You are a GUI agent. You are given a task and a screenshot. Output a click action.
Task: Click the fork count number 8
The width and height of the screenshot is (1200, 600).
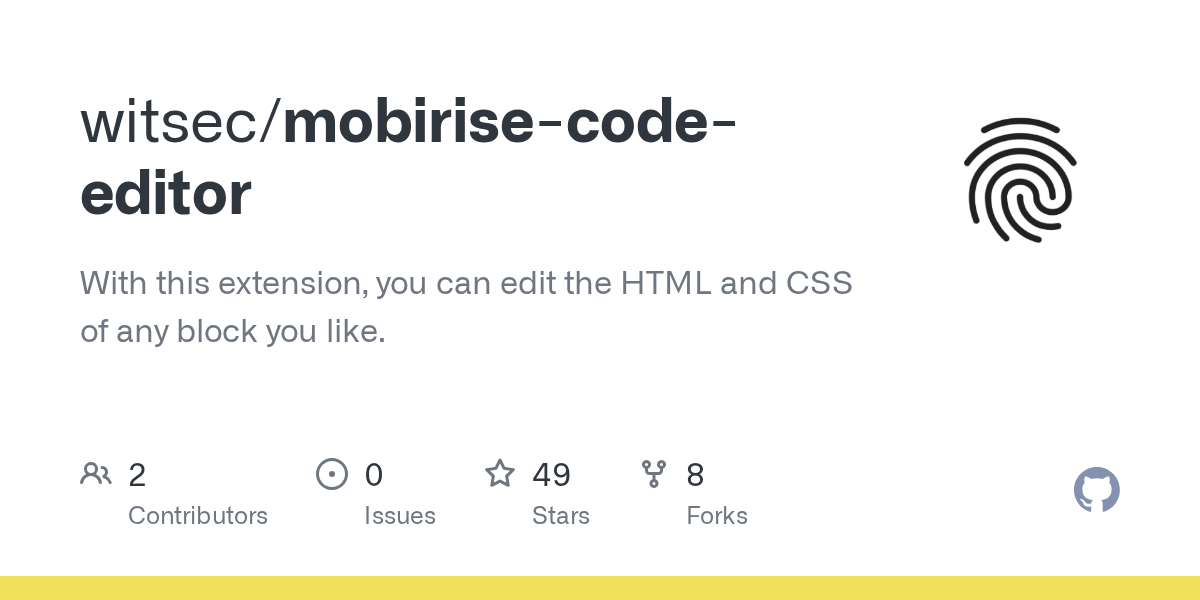(695, 474)
